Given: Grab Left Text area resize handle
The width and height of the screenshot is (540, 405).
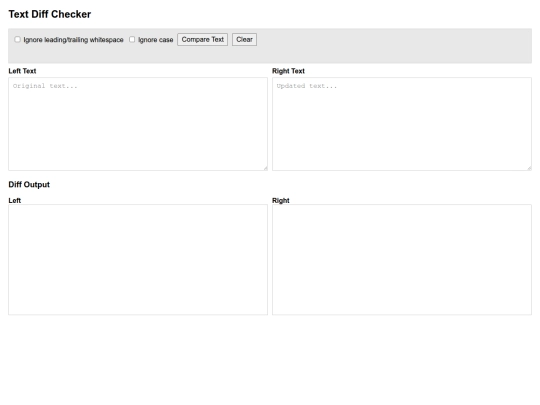Looking at the screenshot, I should pyautogui.click(x=265, y=168).
